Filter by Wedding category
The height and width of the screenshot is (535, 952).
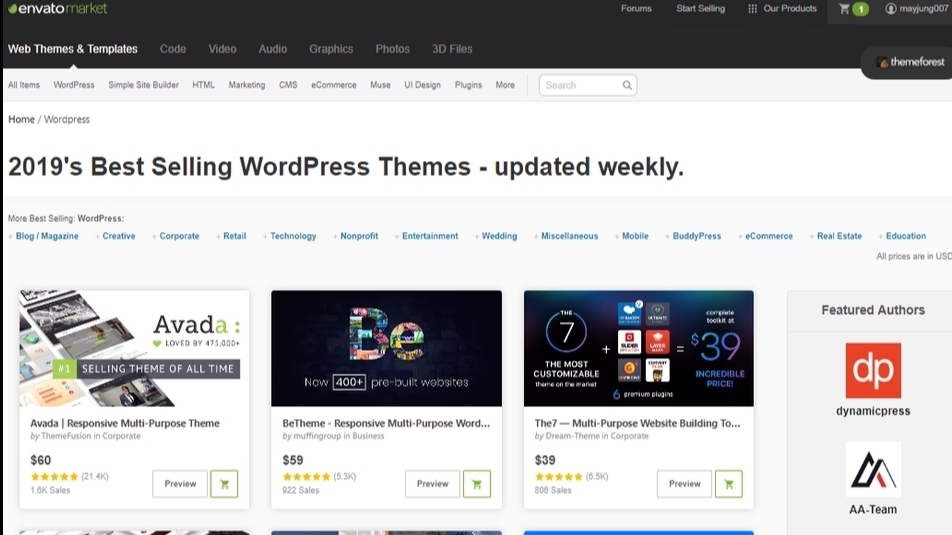pyautogui.click(x=500, y=236)
